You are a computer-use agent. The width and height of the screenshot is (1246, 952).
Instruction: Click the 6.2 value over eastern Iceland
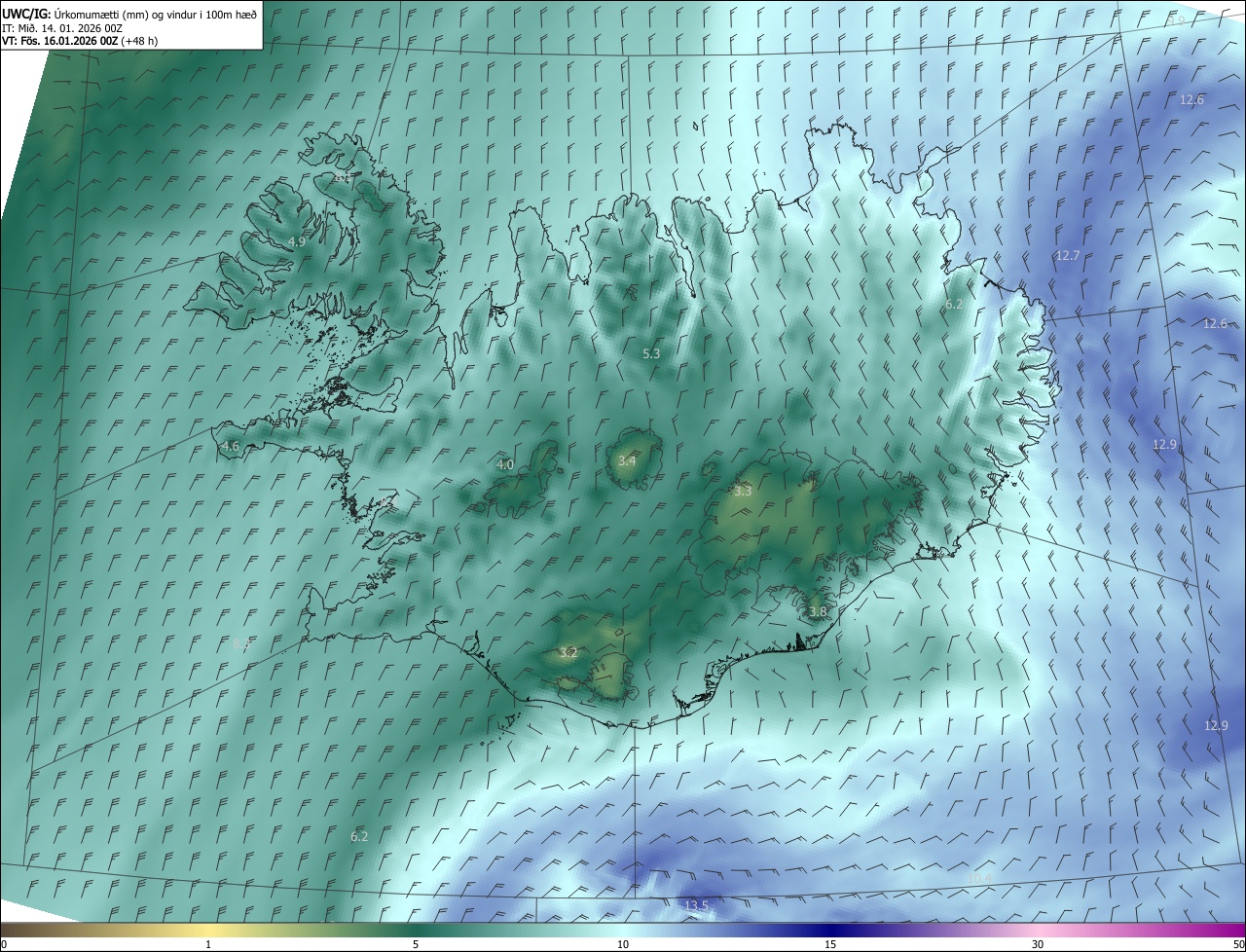pos(954,305)
